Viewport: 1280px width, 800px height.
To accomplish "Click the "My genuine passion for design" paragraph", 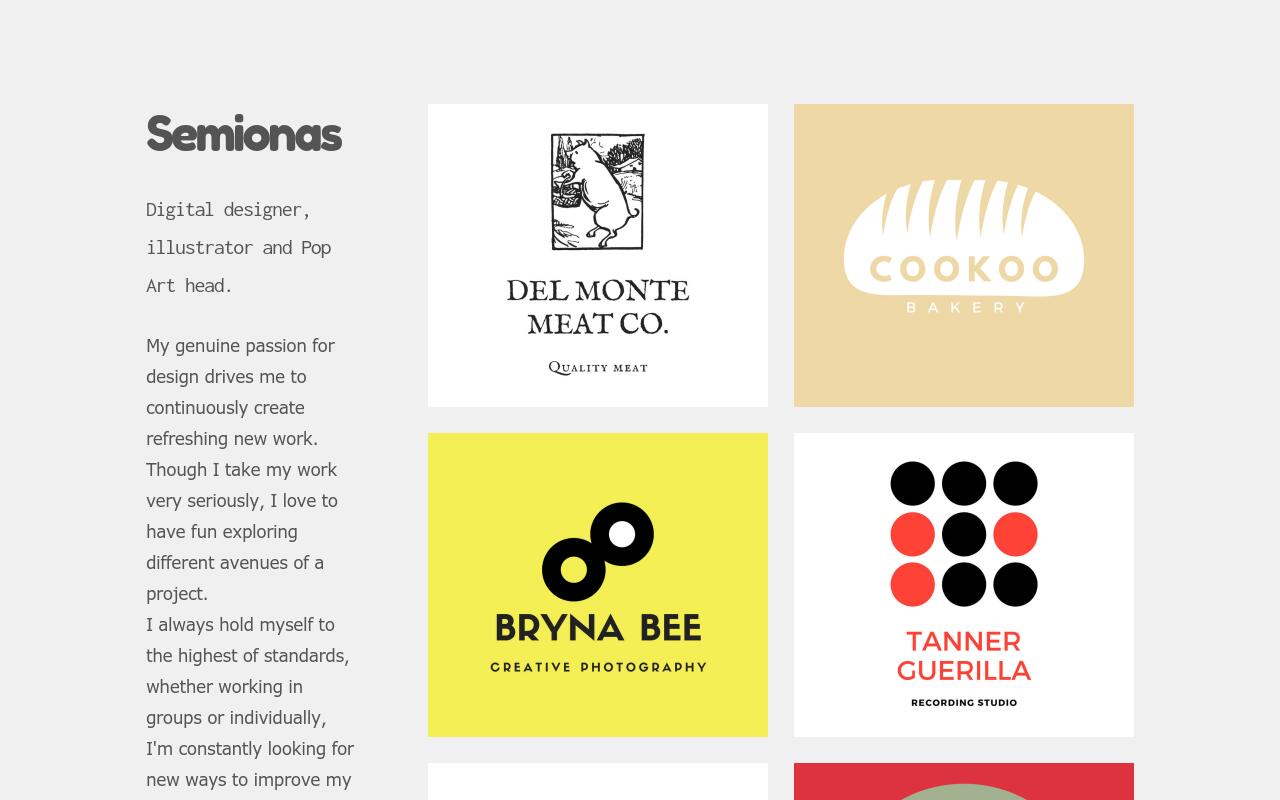I will (241, 469).
